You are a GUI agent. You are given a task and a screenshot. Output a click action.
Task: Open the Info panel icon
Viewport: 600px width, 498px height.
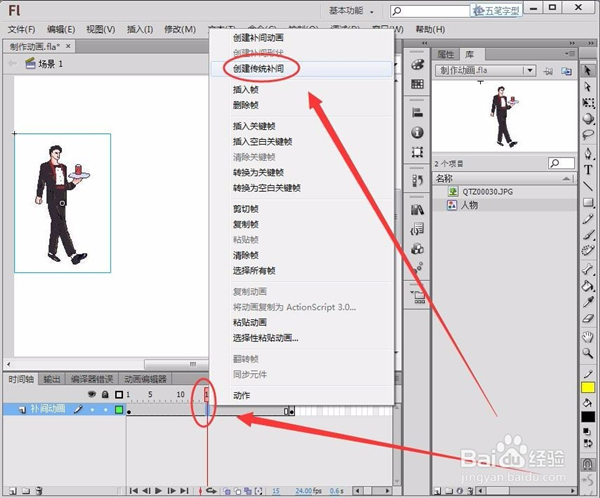pos(417,132)
